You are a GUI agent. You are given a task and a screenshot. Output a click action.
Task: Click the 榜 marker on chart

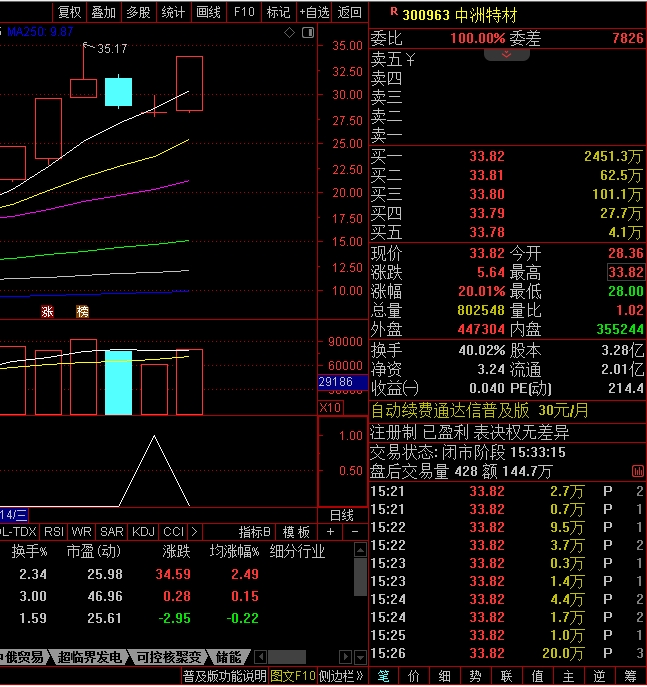(82, 312)
